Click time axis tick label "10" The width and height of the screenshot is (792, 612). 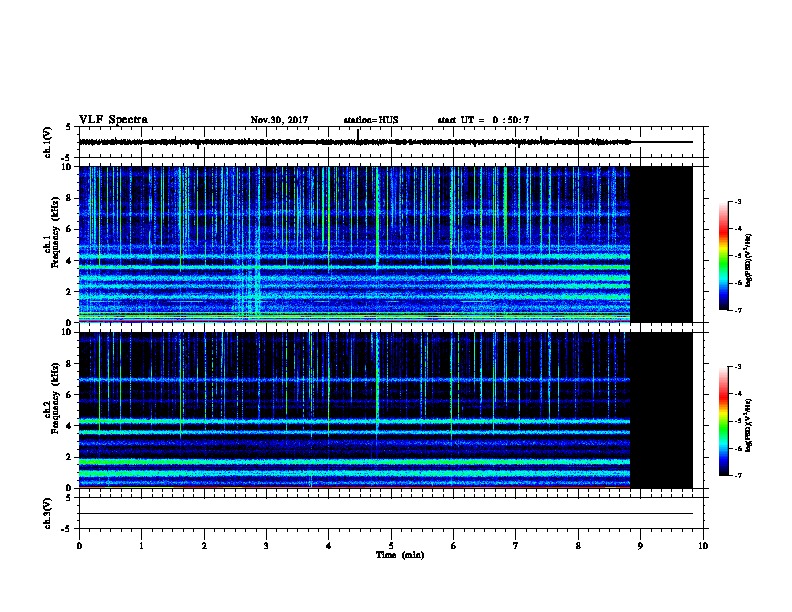[x=703, y=545]
